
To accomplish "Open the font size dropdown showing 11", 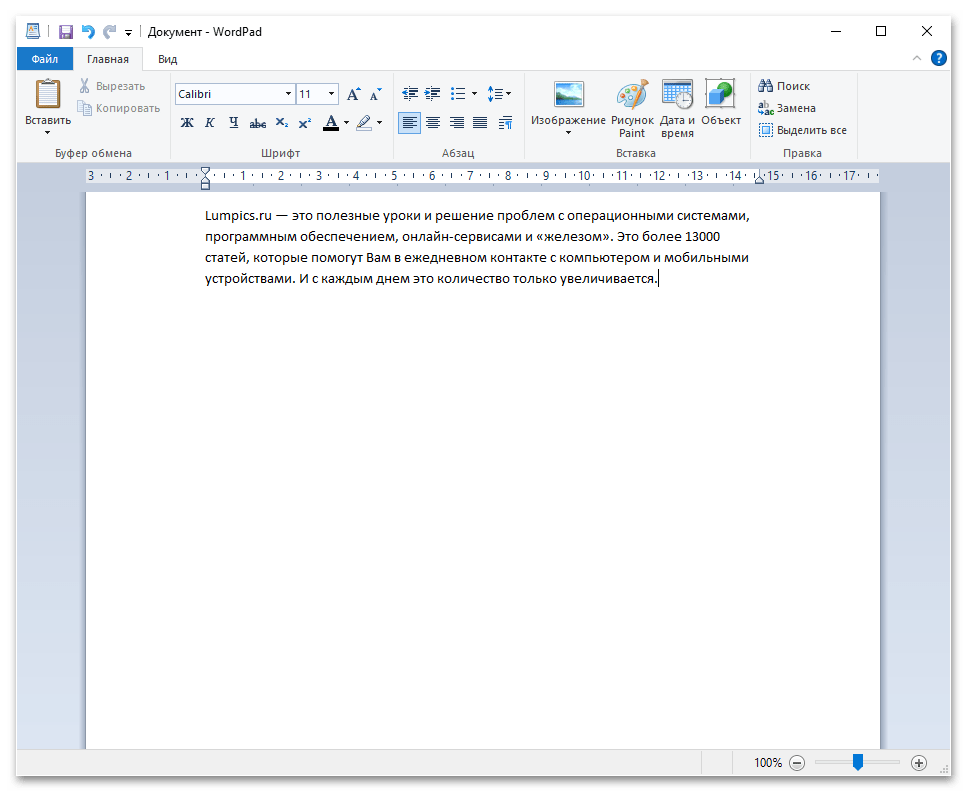I will 331,94.
